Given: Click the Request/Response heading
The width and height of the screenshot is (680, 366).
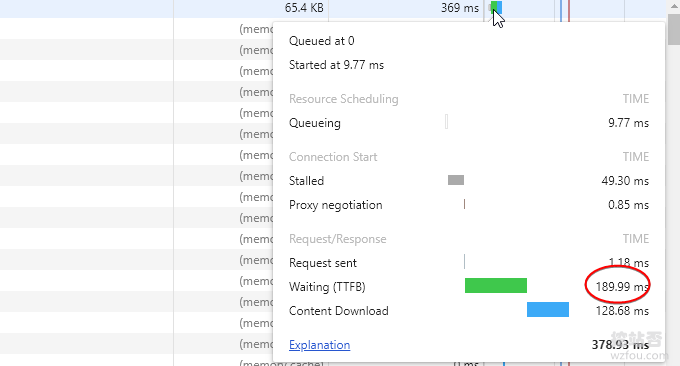Looking at the screenshot, I should pos(337,239).
